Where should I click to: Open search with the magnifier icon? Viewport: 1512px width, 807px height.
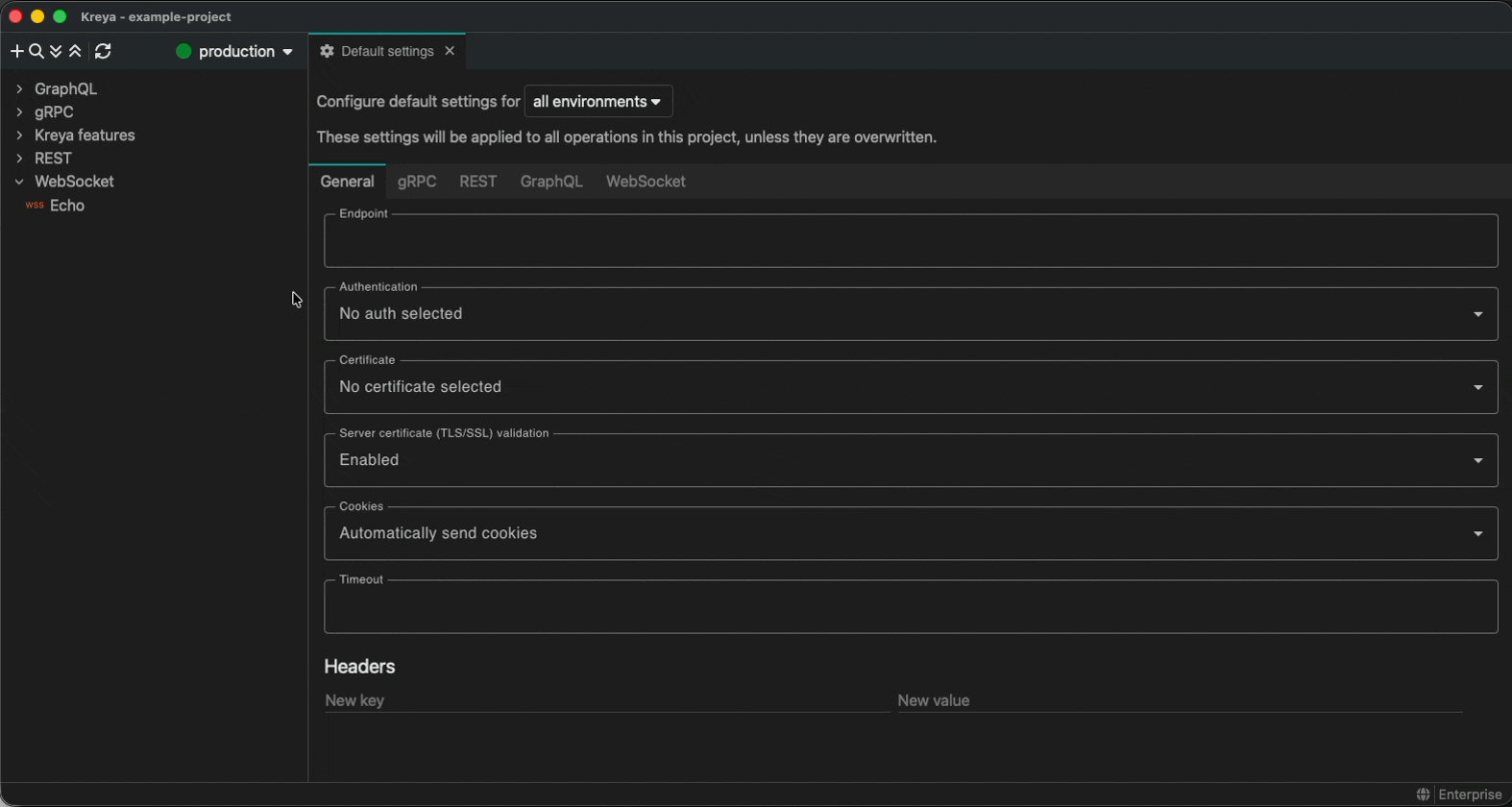(x=37, y=51)
